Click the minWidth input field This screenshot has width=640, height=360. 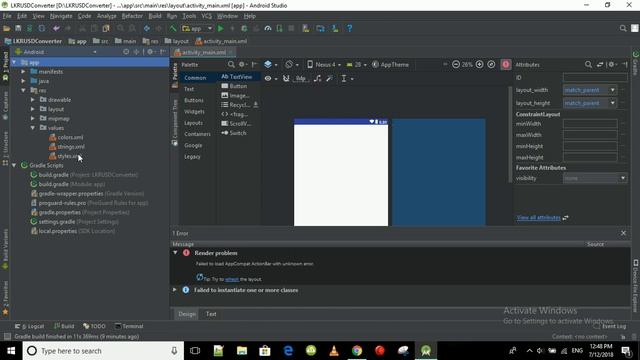click(x=590, y=124)
